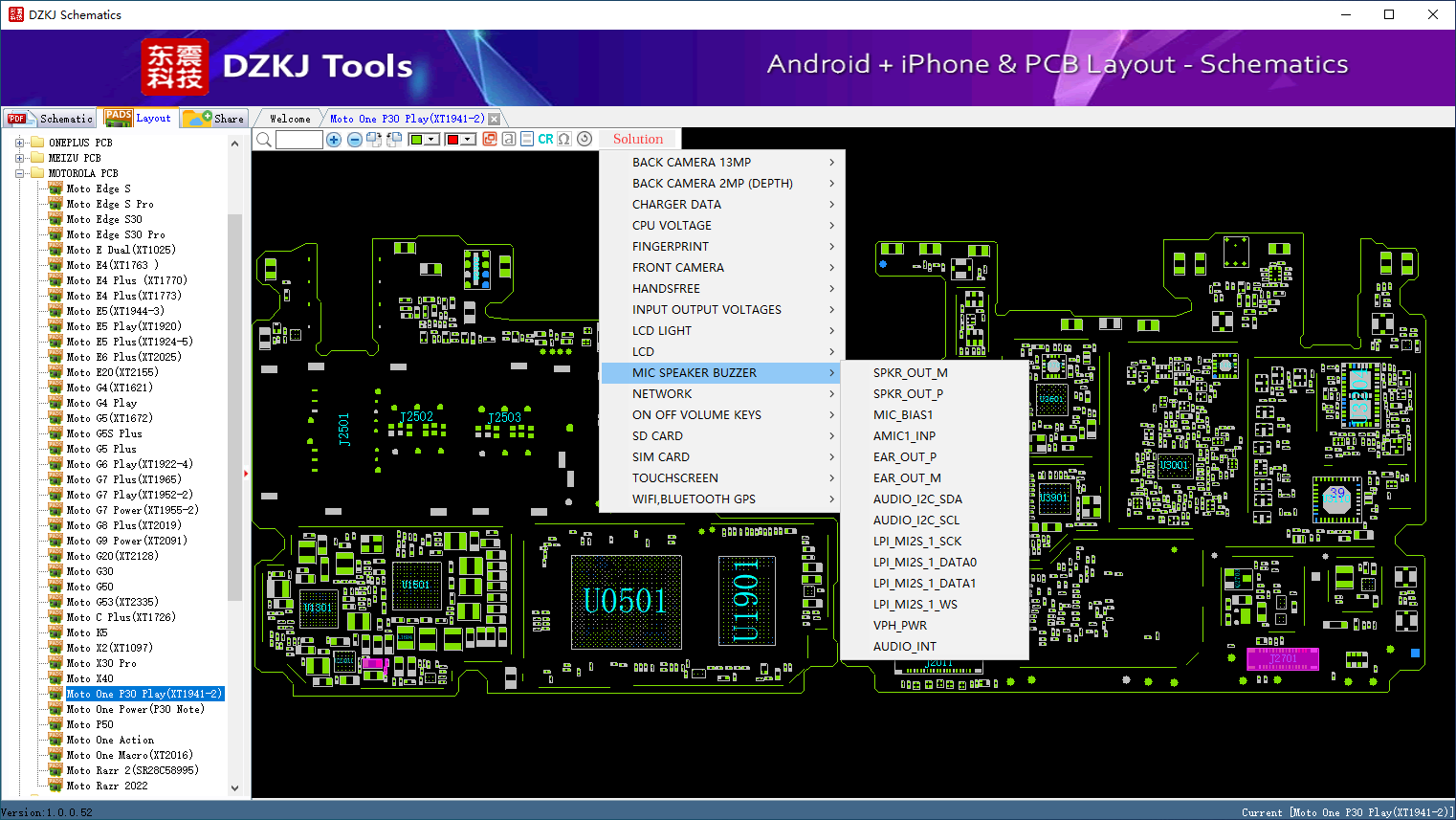Choose AUDIO_I2C_SDA from the submenu
The width and height of the screenshot is (1456, 820).
[x=935, y=499]
